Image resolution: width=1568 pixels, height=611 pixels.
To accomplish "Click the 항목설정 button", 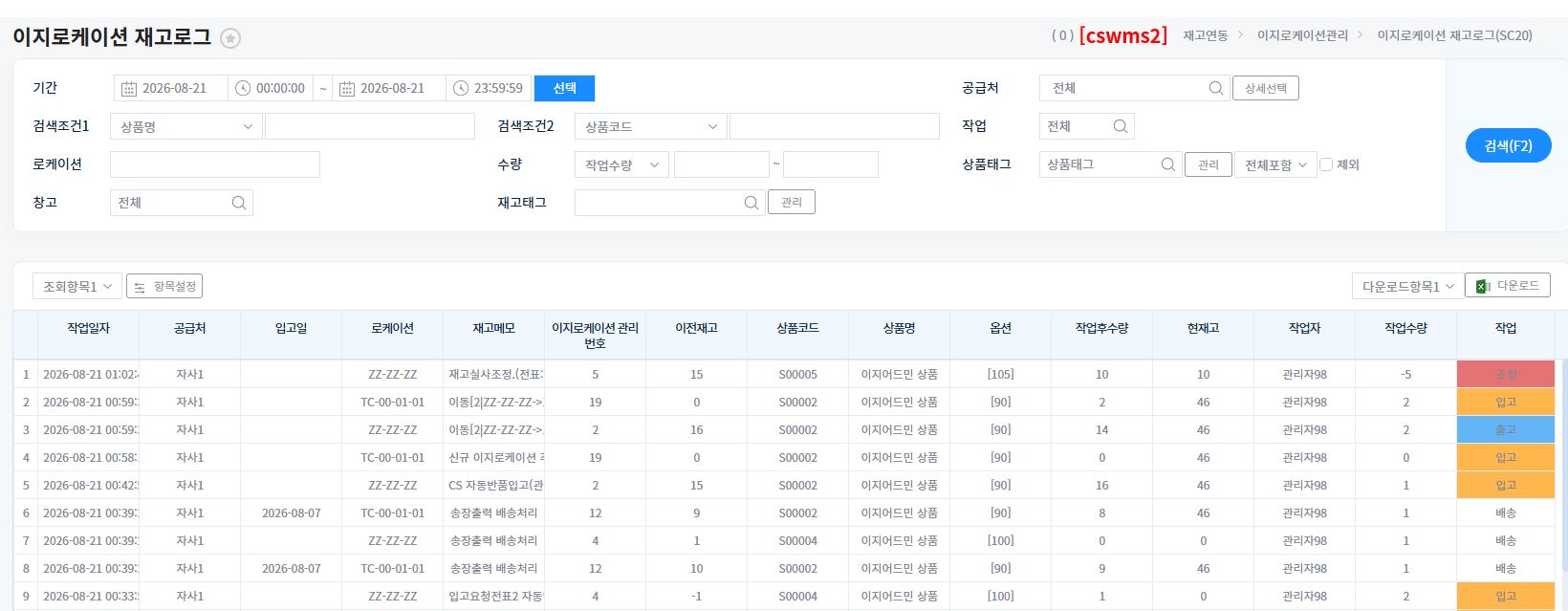I will pyautogui.click(x=164, y=286).
